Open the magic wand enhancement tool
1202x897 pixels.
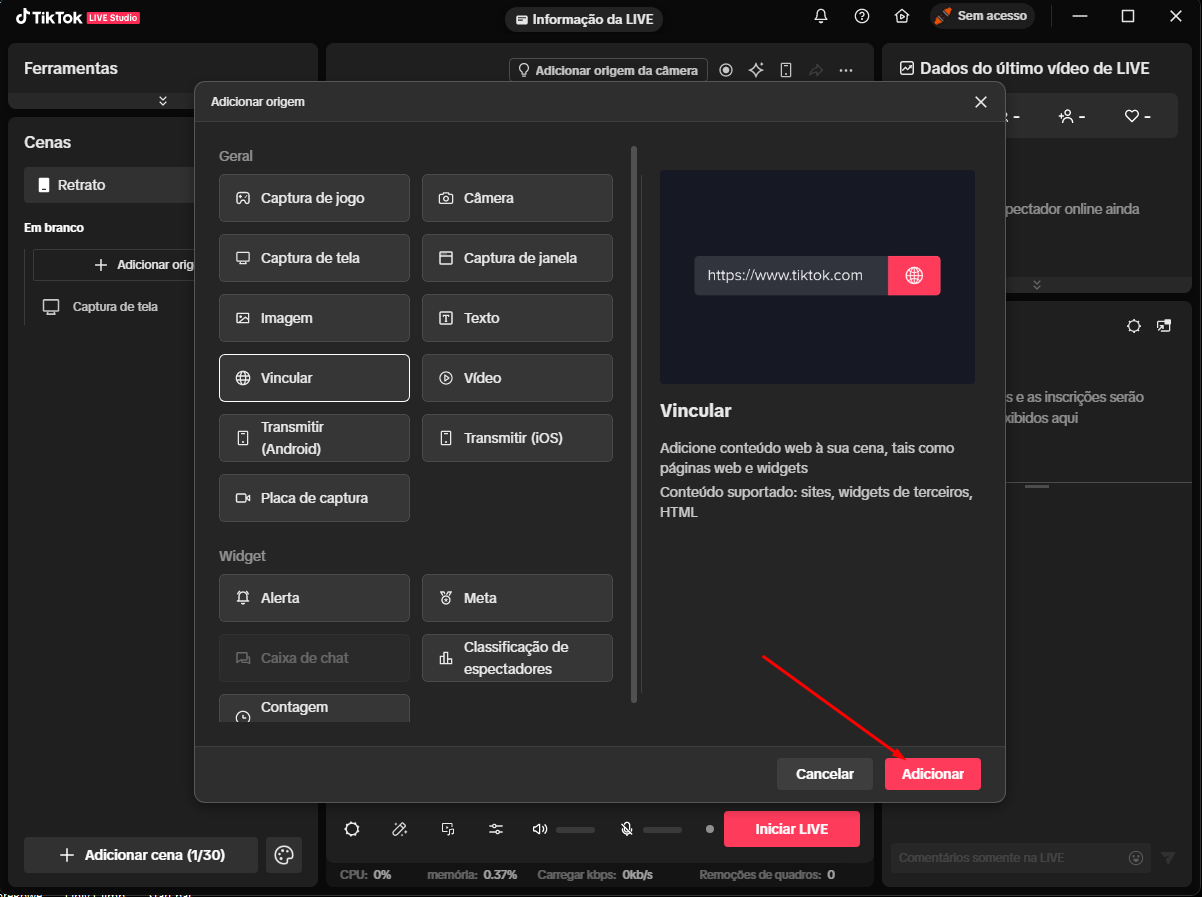(400, 829)
